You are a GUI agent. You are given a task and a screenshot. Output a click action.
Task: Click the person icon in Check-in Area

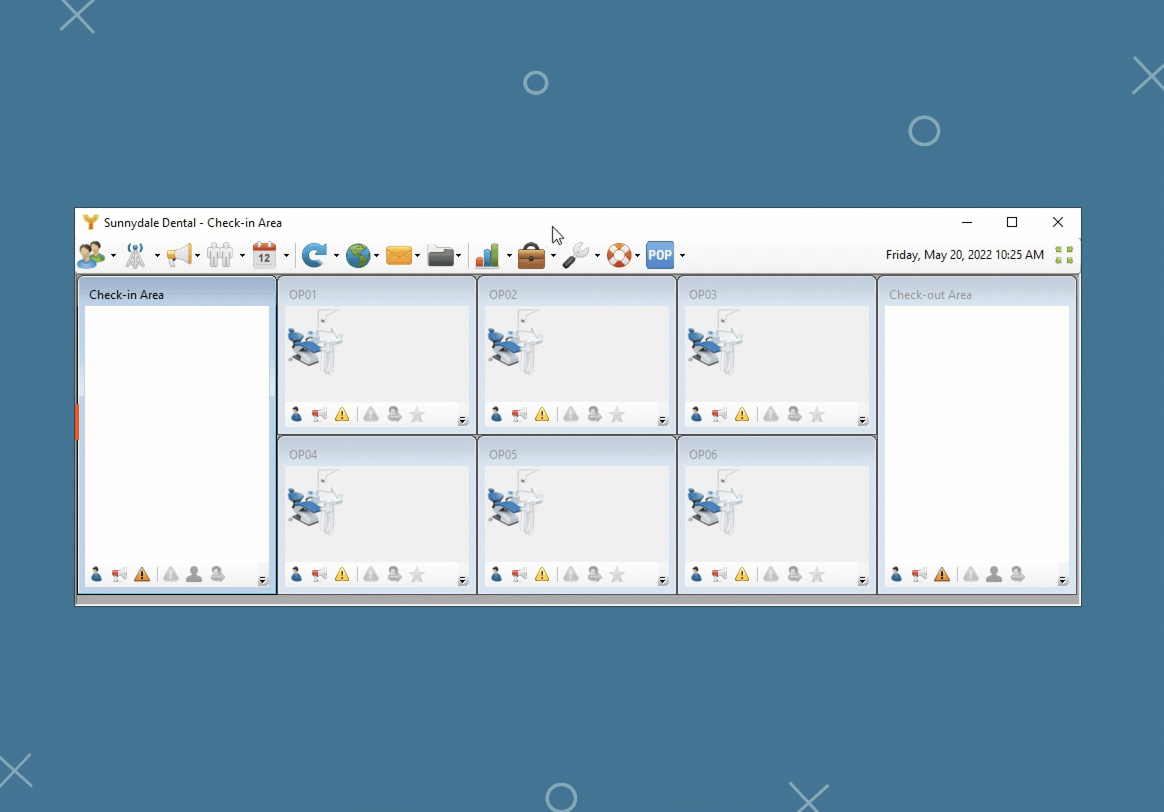97,574
